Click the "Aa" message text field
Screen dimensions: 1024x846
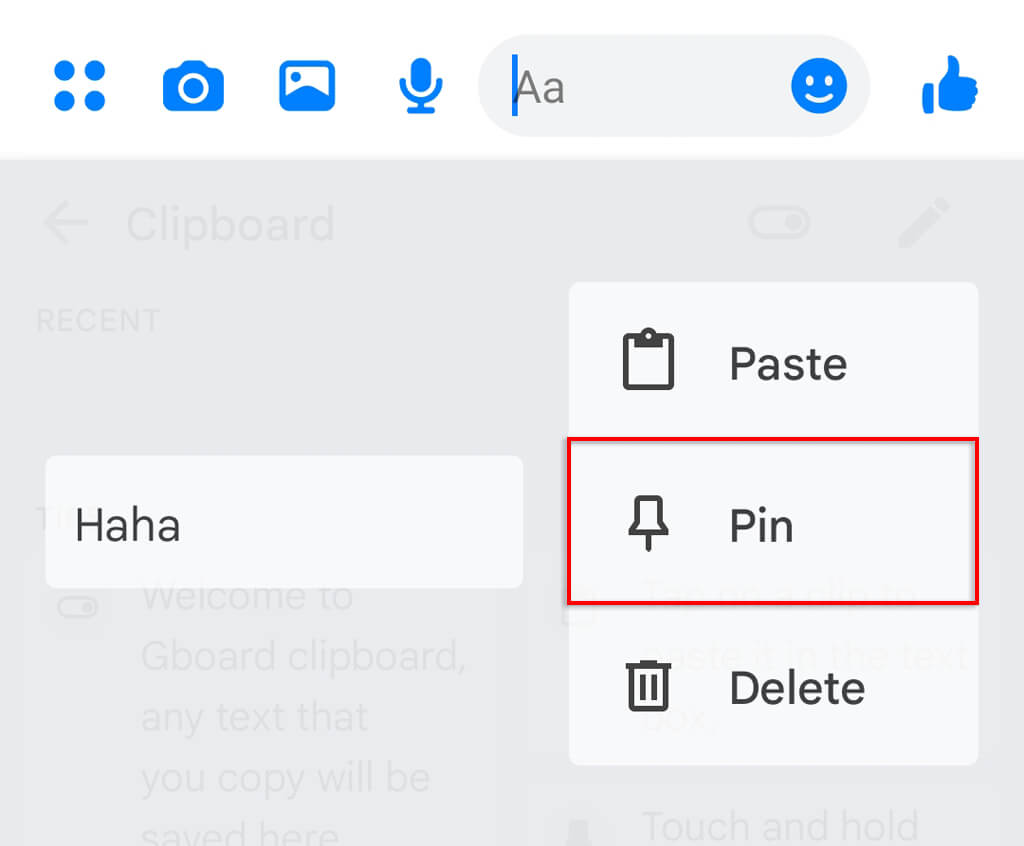point(640,86)
